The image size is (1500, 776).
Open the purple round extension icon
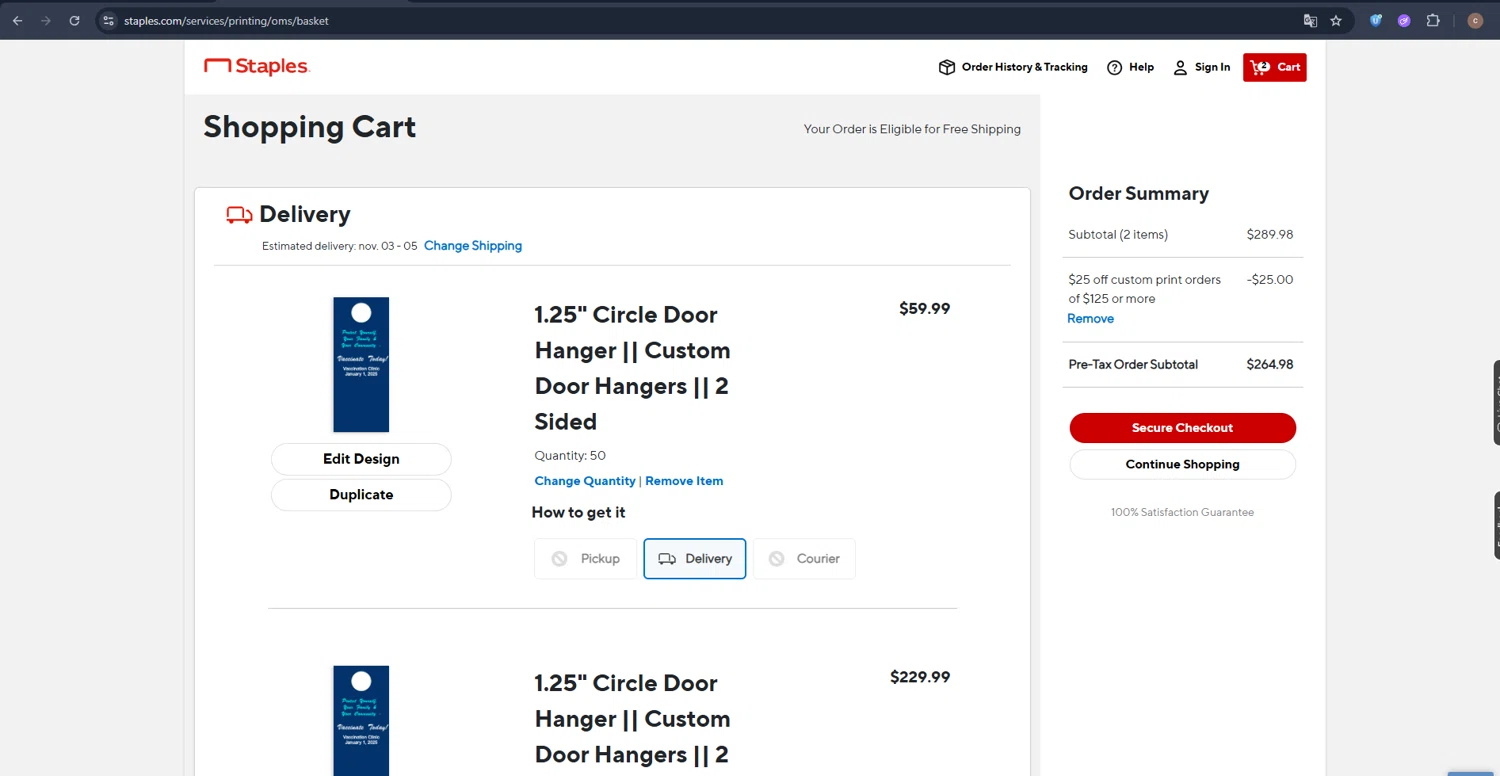click(x=1404, y=20)
